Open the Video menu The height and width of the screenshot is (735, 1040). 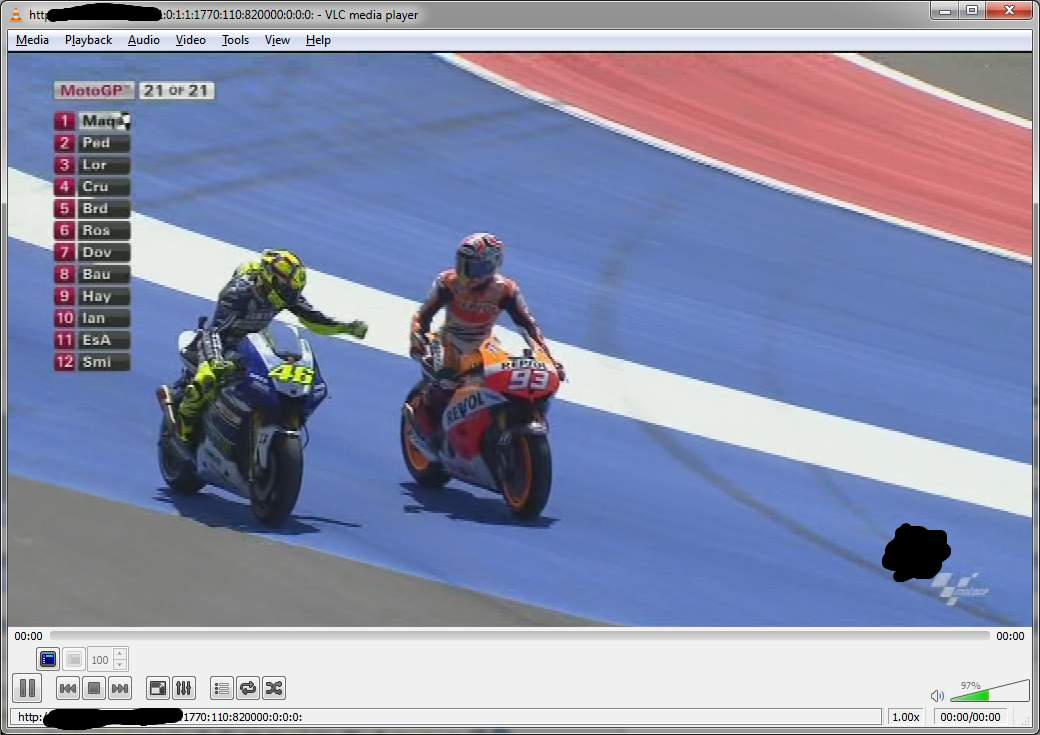point(190,40)
